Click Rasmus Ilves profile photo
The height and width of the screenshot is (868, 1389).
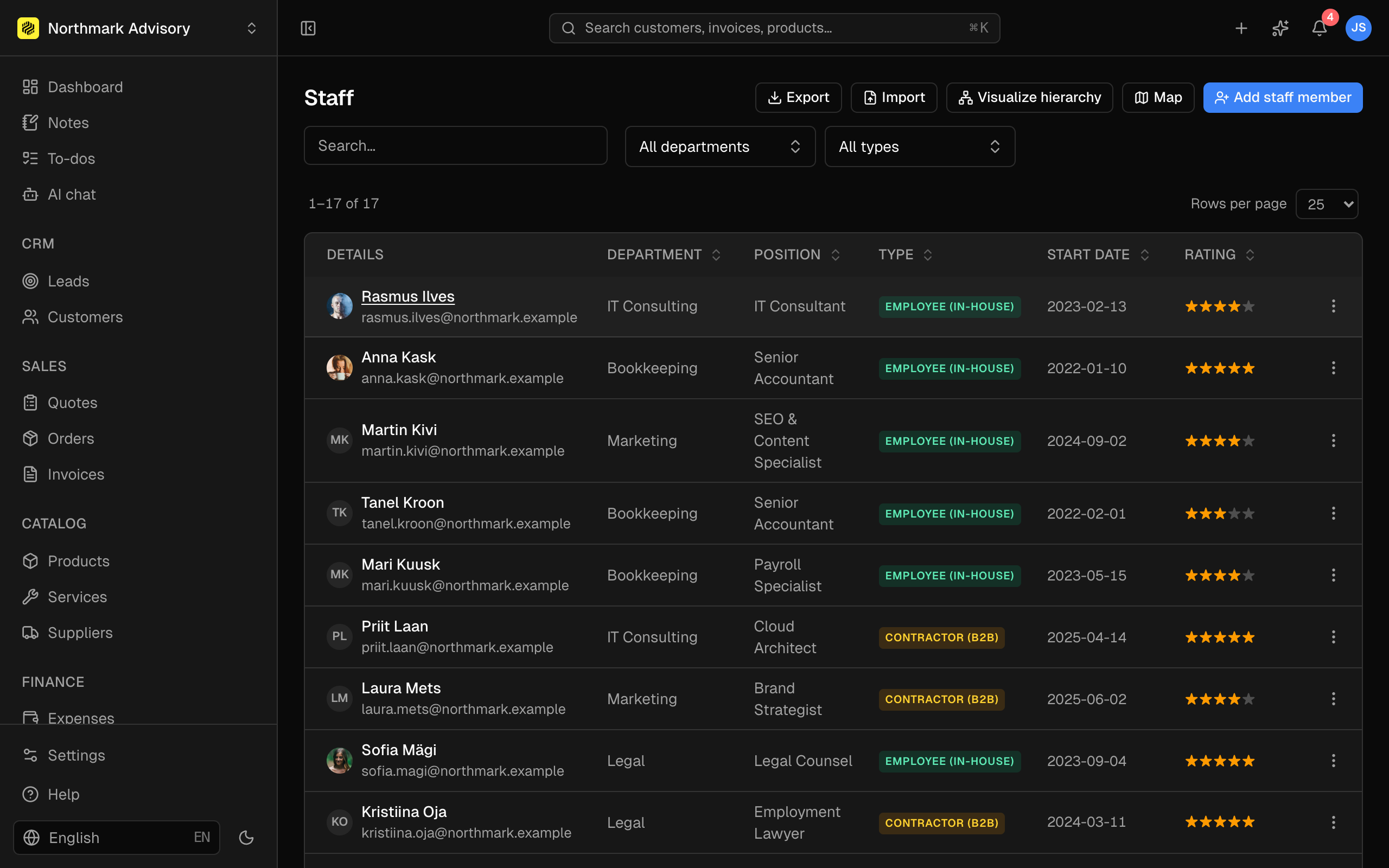click(339, 306)
